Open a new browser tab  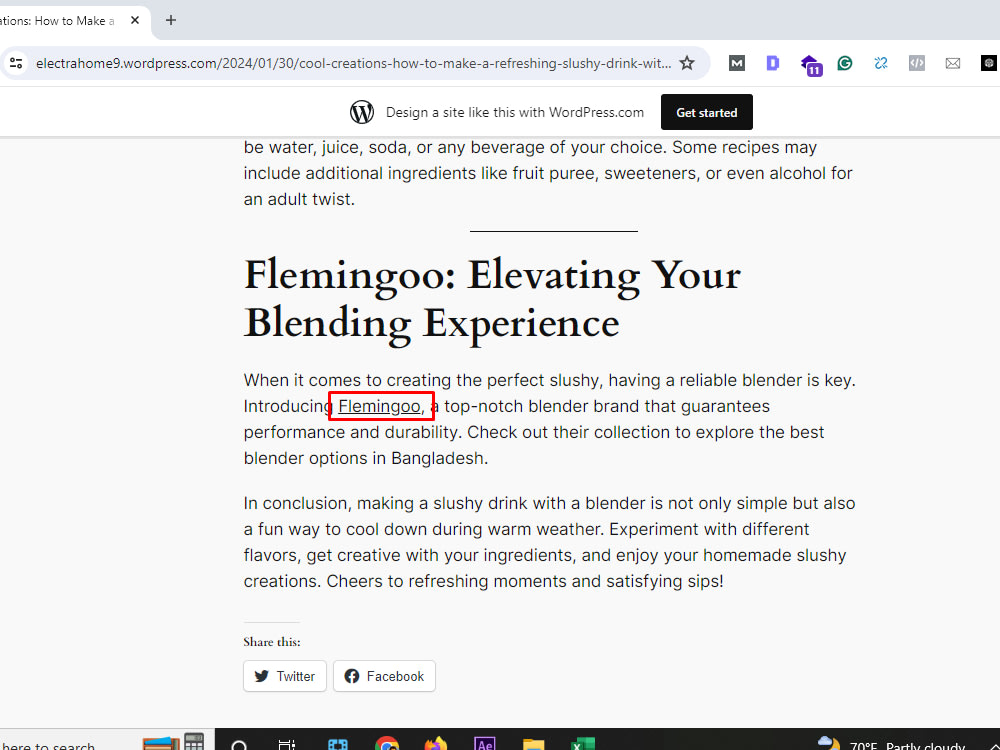coord(170,20)
